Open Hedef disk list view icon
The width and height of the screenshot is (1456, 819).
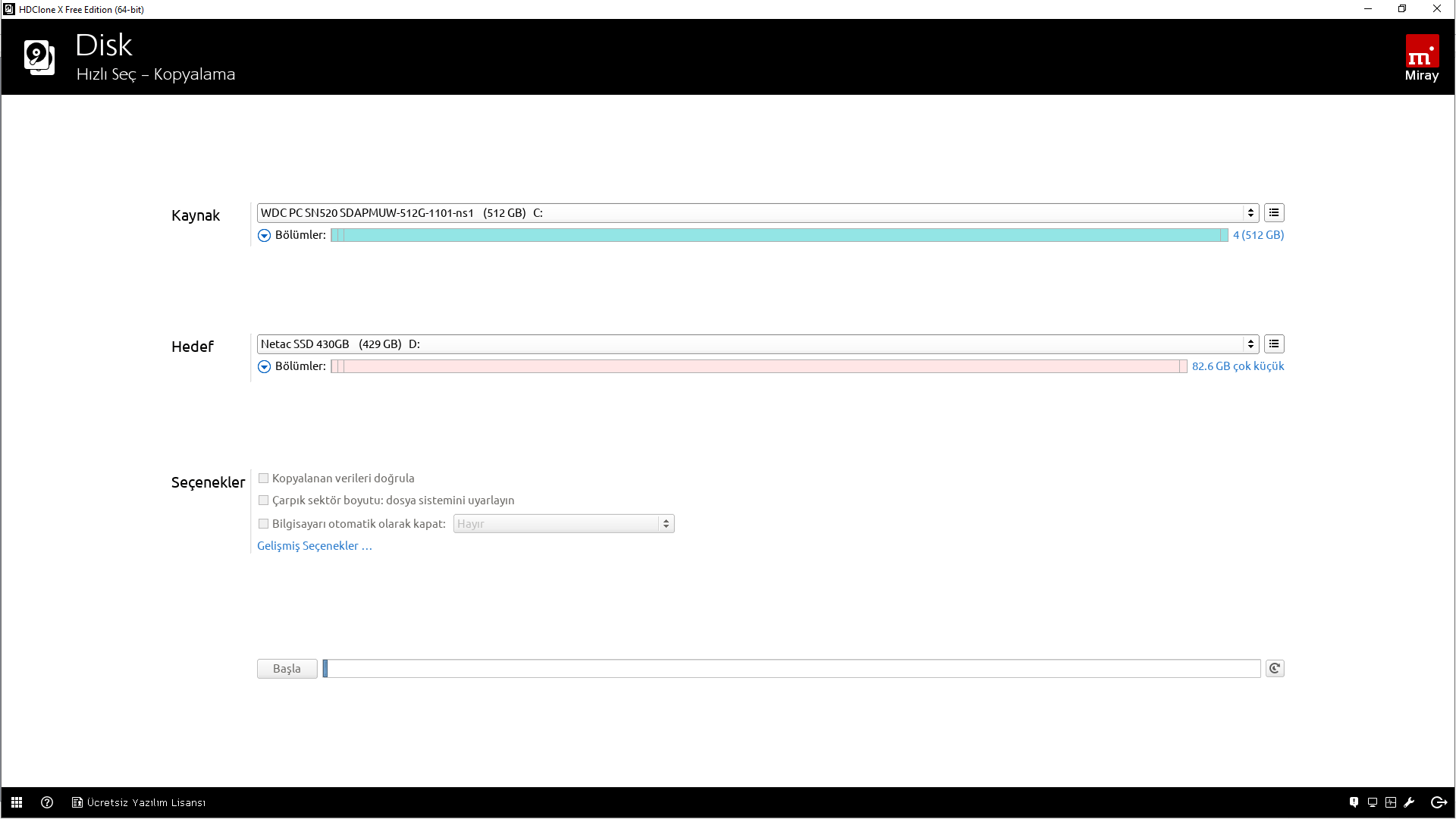pyautogui.click(x=1274, y=344)
